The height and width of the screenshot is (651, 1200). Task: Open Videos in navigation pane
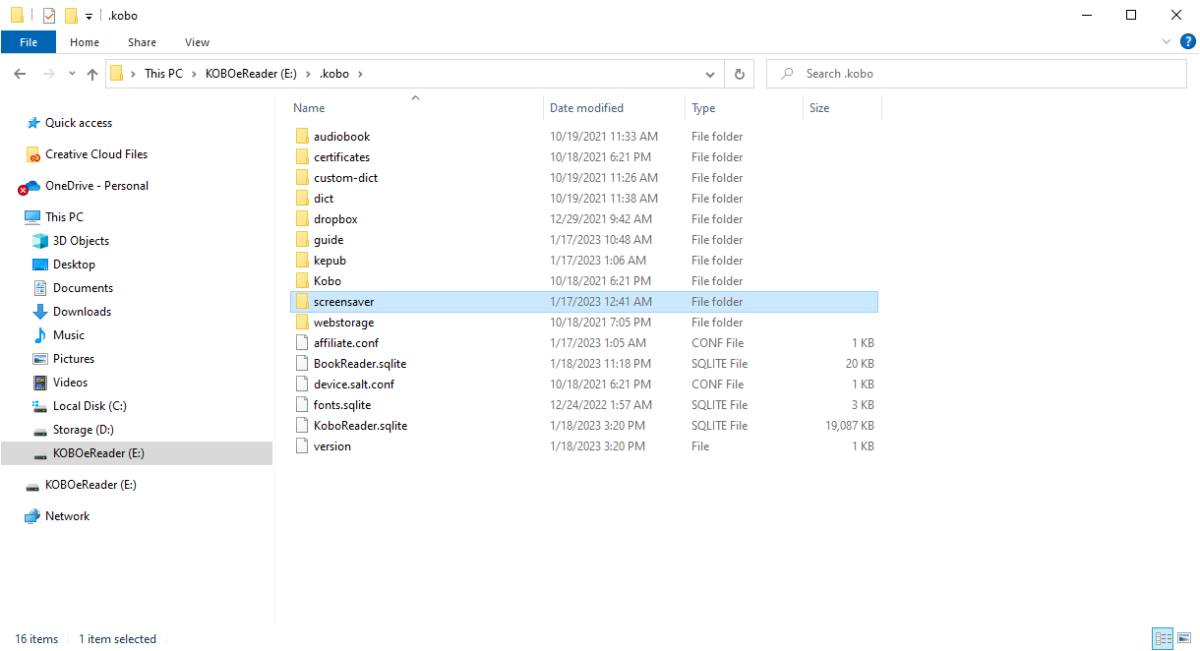(70, 383)
